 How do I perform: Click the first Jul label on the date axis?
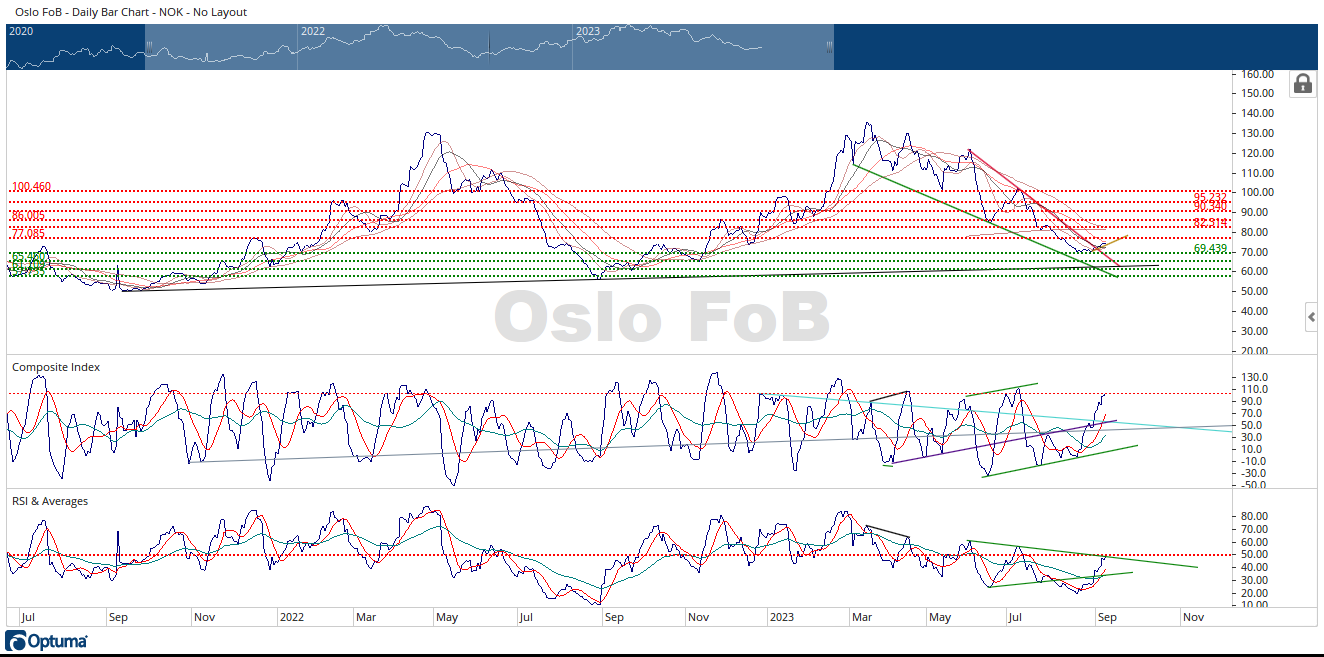[27, 617]
